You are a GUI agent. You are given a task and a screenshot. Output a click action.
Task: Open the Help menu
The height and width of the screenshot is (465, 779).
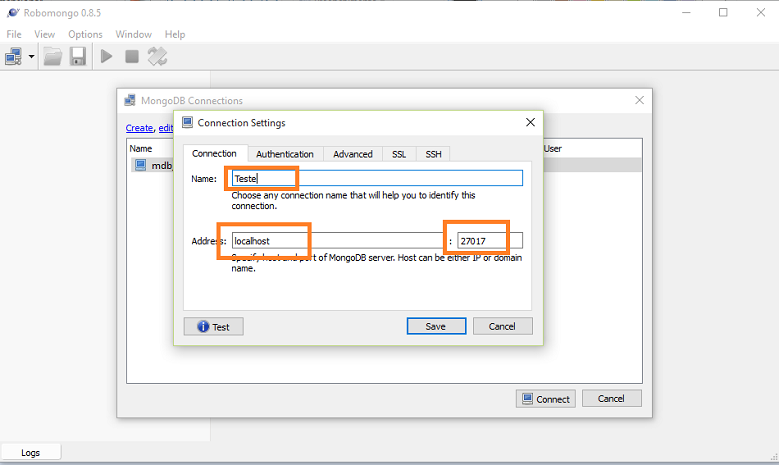(175, 34)
